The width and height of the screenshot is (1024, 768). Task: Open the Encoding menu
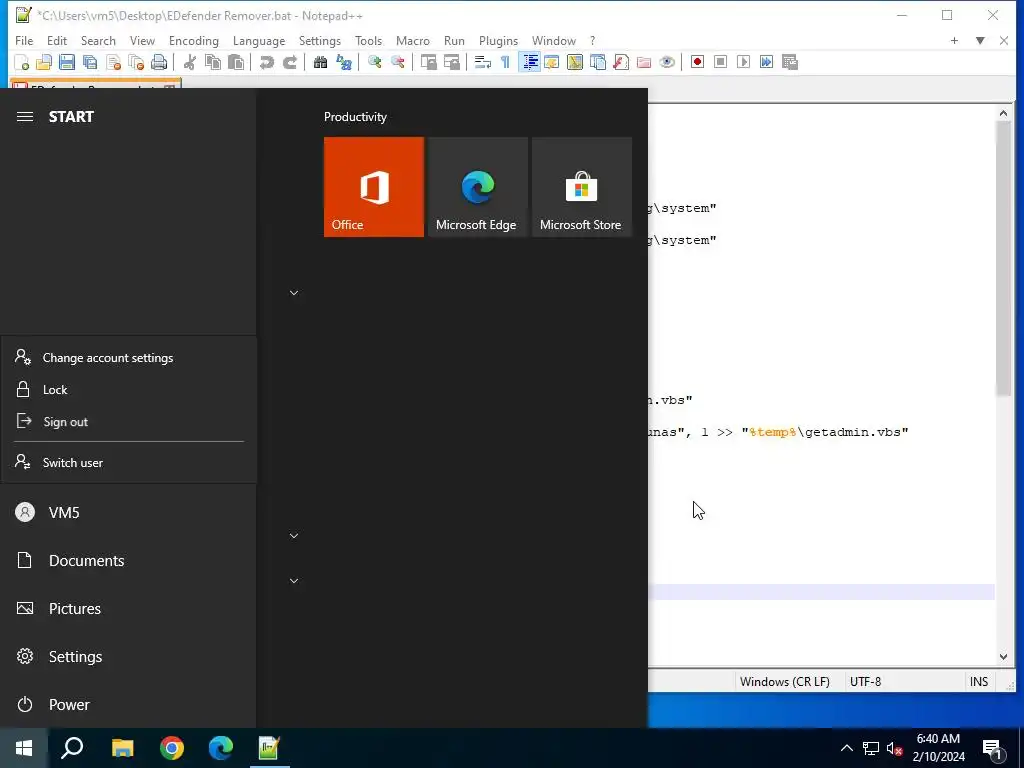[x=194, y=40]
